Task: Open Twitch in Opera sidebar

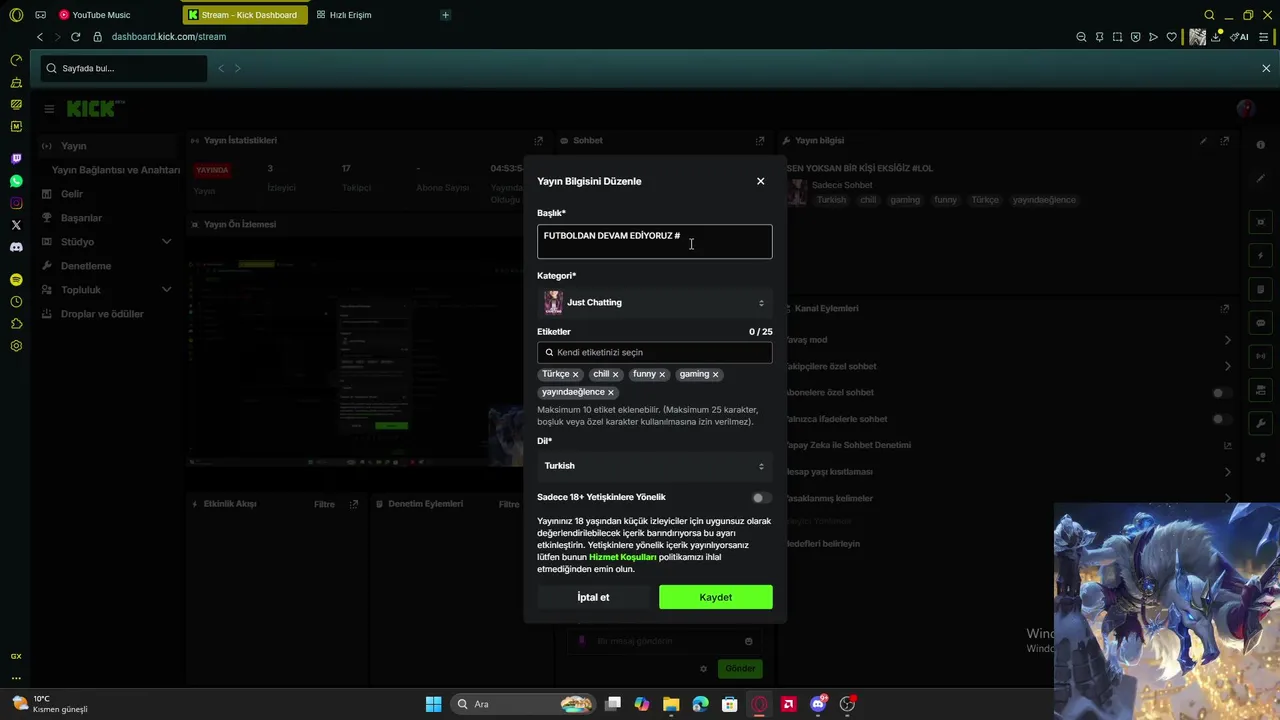Action: tap(16, 158)
